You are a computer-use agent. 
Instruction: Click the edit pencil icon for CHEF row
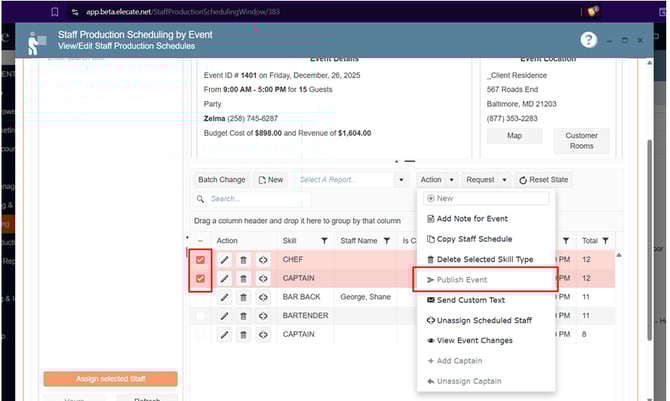224,260
